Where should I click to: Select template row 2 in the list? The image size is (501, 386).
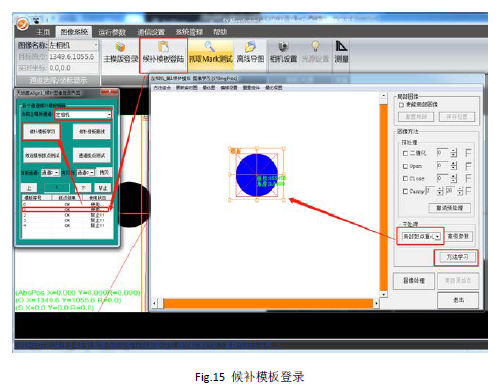(x=65, y=215)
